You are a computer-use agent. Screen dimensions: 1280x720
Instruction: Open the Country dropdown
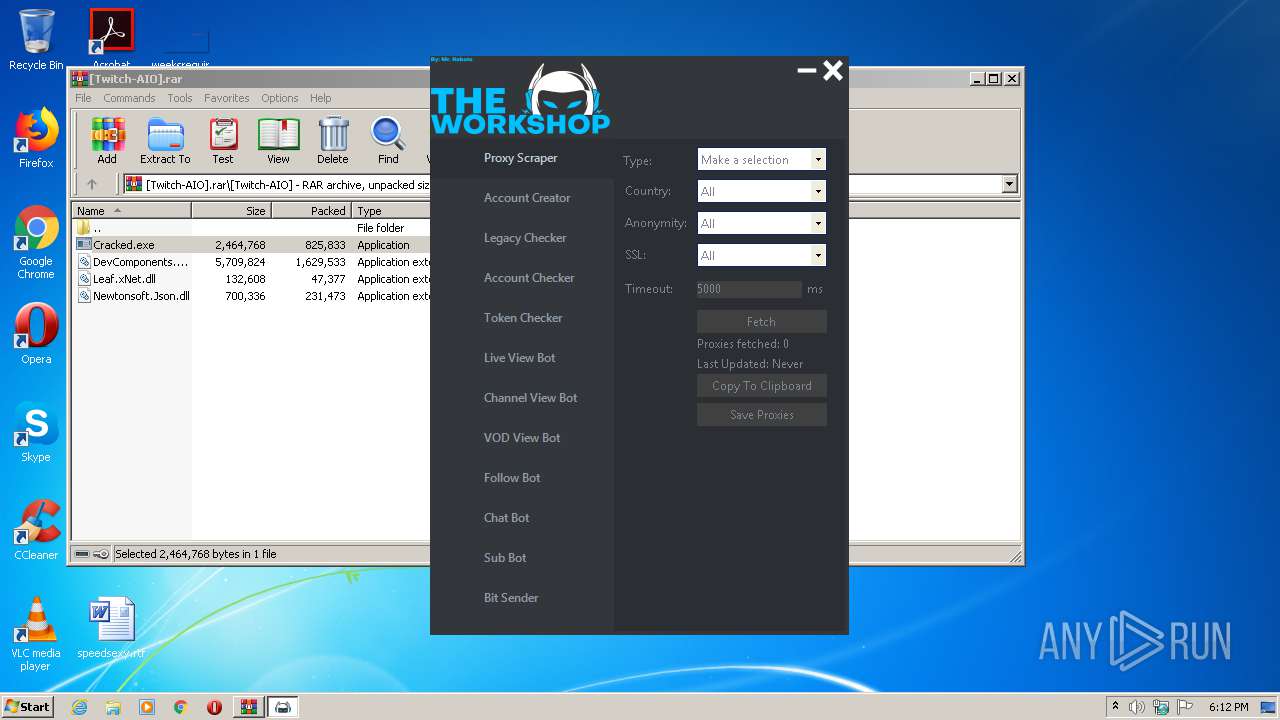click(761, 191)
